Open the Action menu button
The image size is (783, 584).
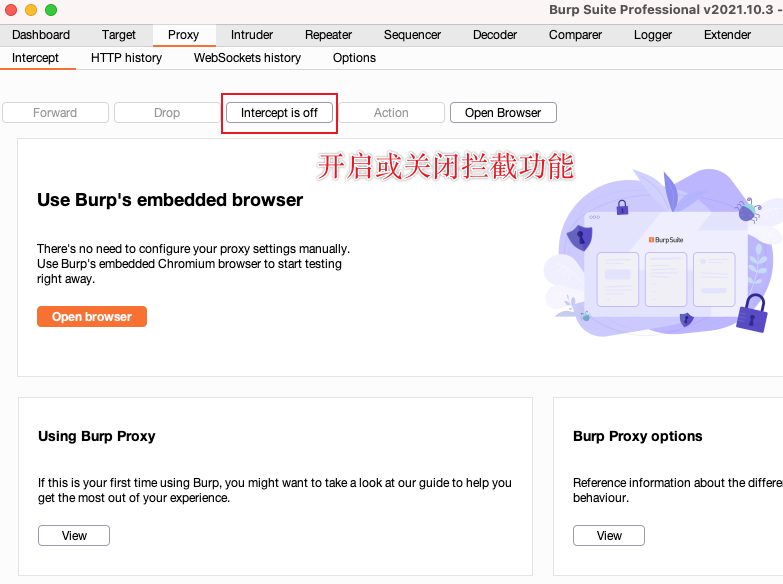pyautogui.click(x=391, y=113)
